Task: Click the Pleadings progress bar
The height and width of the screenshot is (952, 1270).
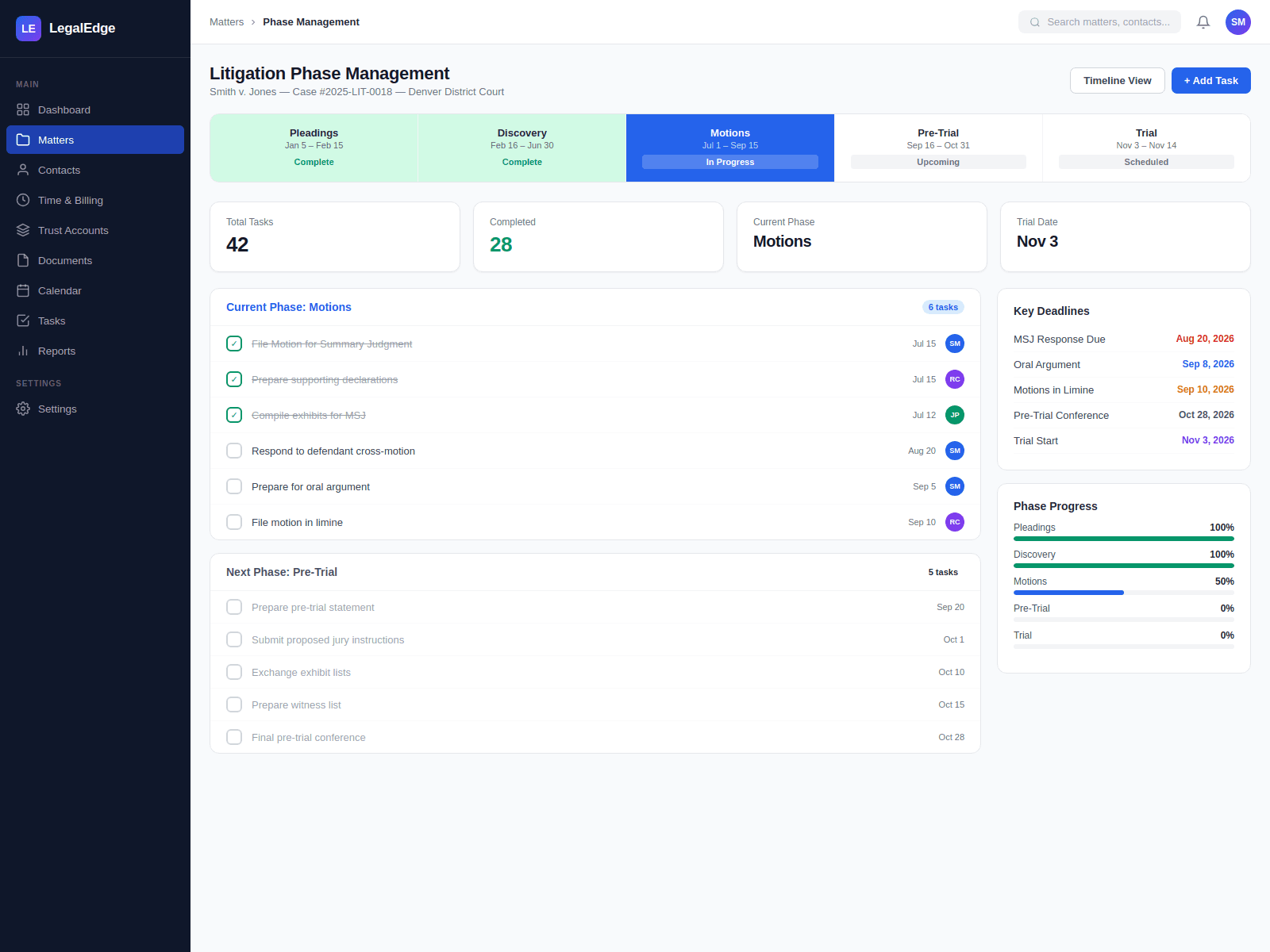Action: pyautogui.click(x=1124, y=539)
